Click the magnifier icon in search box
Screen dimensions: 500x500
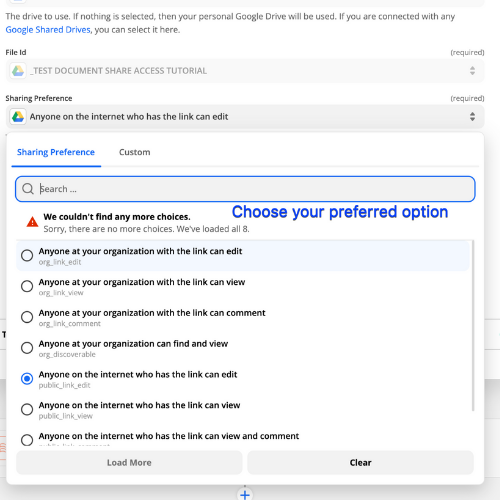[x=28, y=189]
